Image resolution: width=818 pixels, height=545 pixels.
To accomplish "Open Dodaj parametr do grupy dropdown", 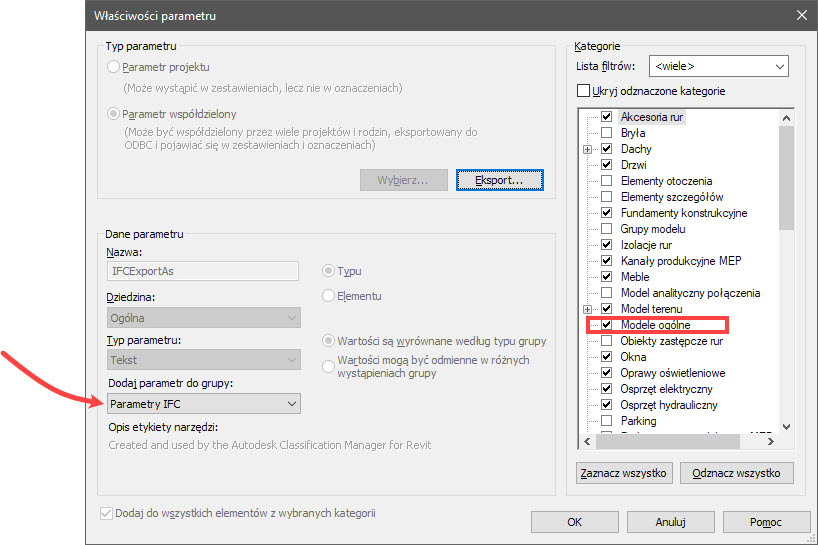I will (203, 404).
